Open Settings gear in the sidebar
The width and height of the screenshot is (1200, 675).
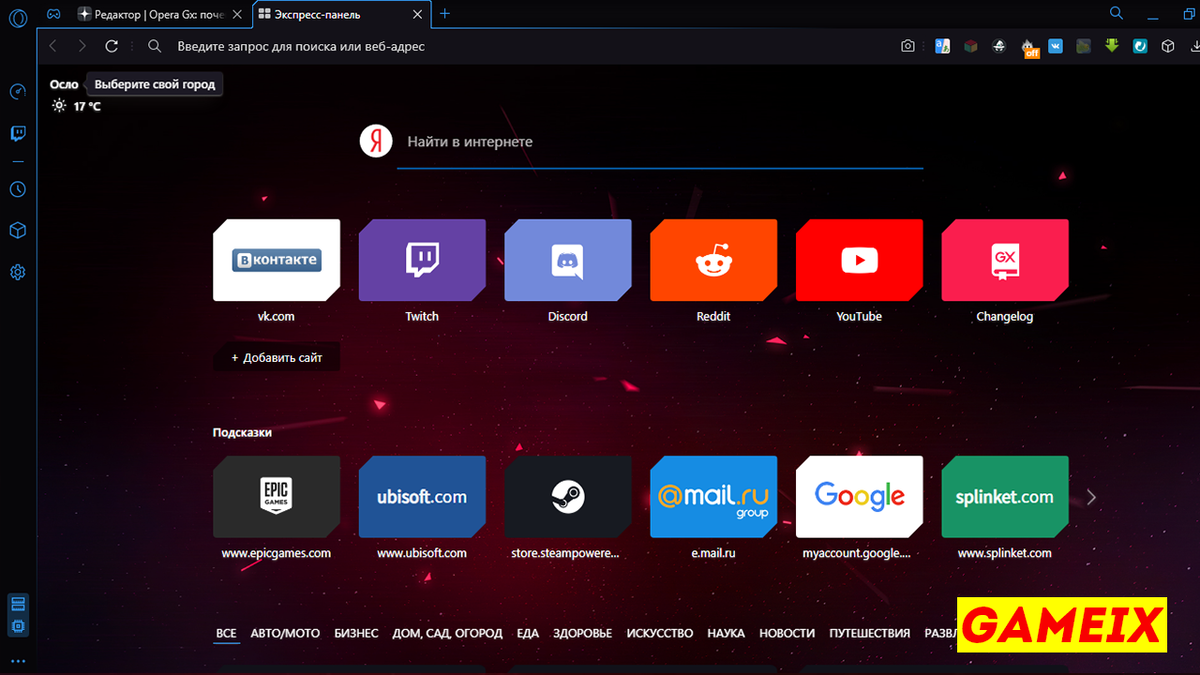17,272
